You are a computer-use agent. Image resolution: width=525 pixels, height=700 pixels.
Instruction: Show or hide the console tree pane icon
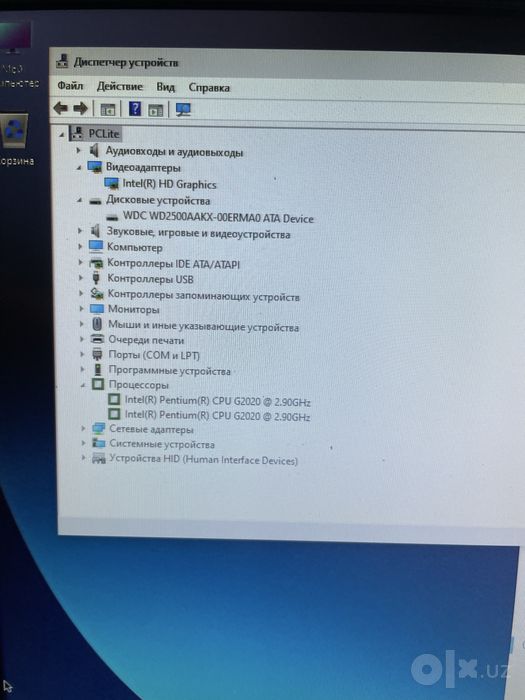click(108, 109)
